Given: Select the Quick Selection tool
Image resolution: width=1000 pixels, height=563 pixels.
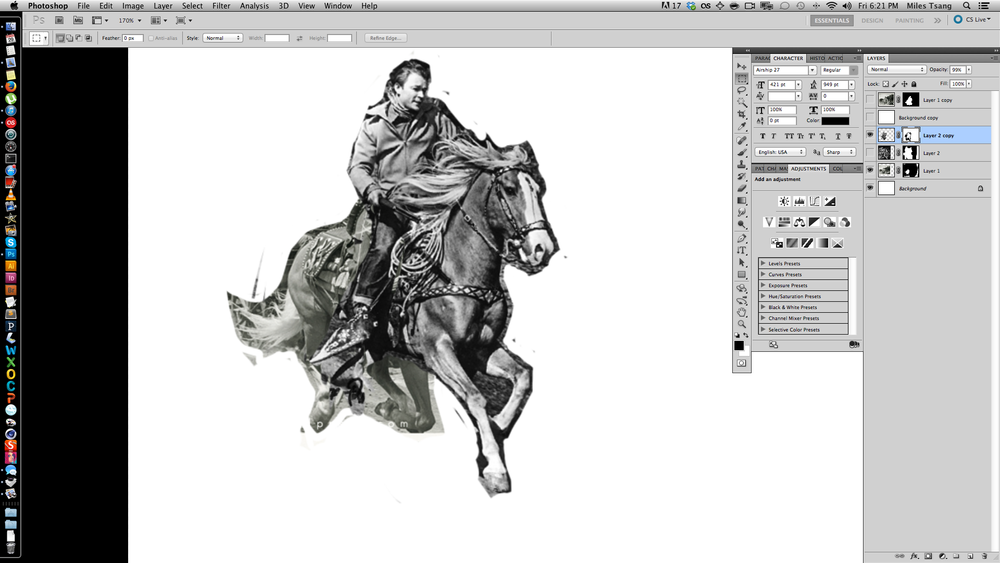Looking at the screenshot, I should pyautogui.click(x=742, y=102).
